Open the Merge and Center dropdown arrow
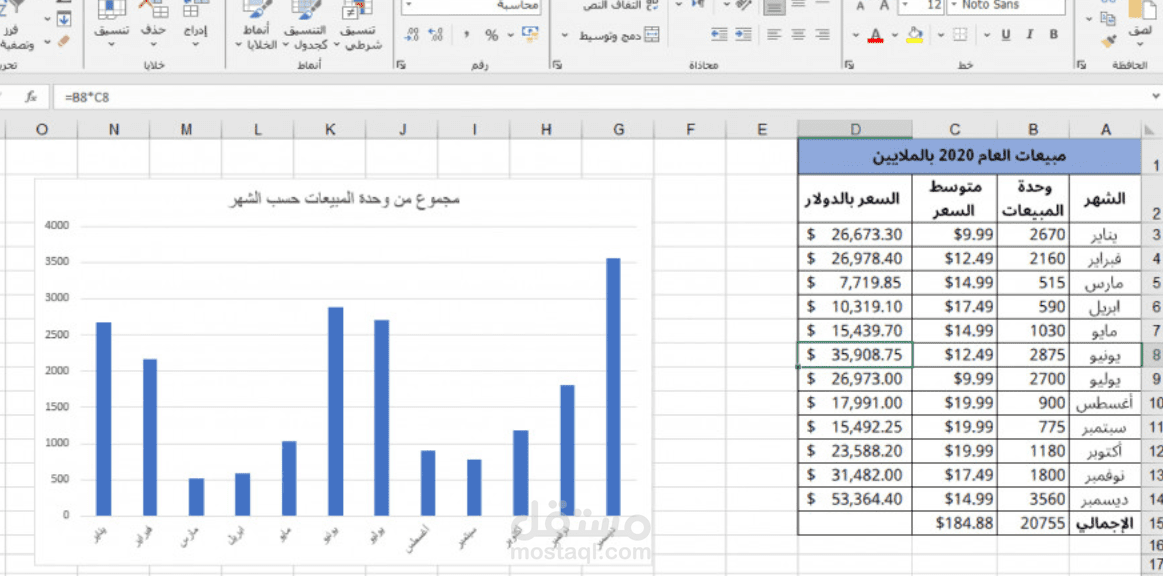The width and height of the screenshot is (1163, 576). coord(565,35)
